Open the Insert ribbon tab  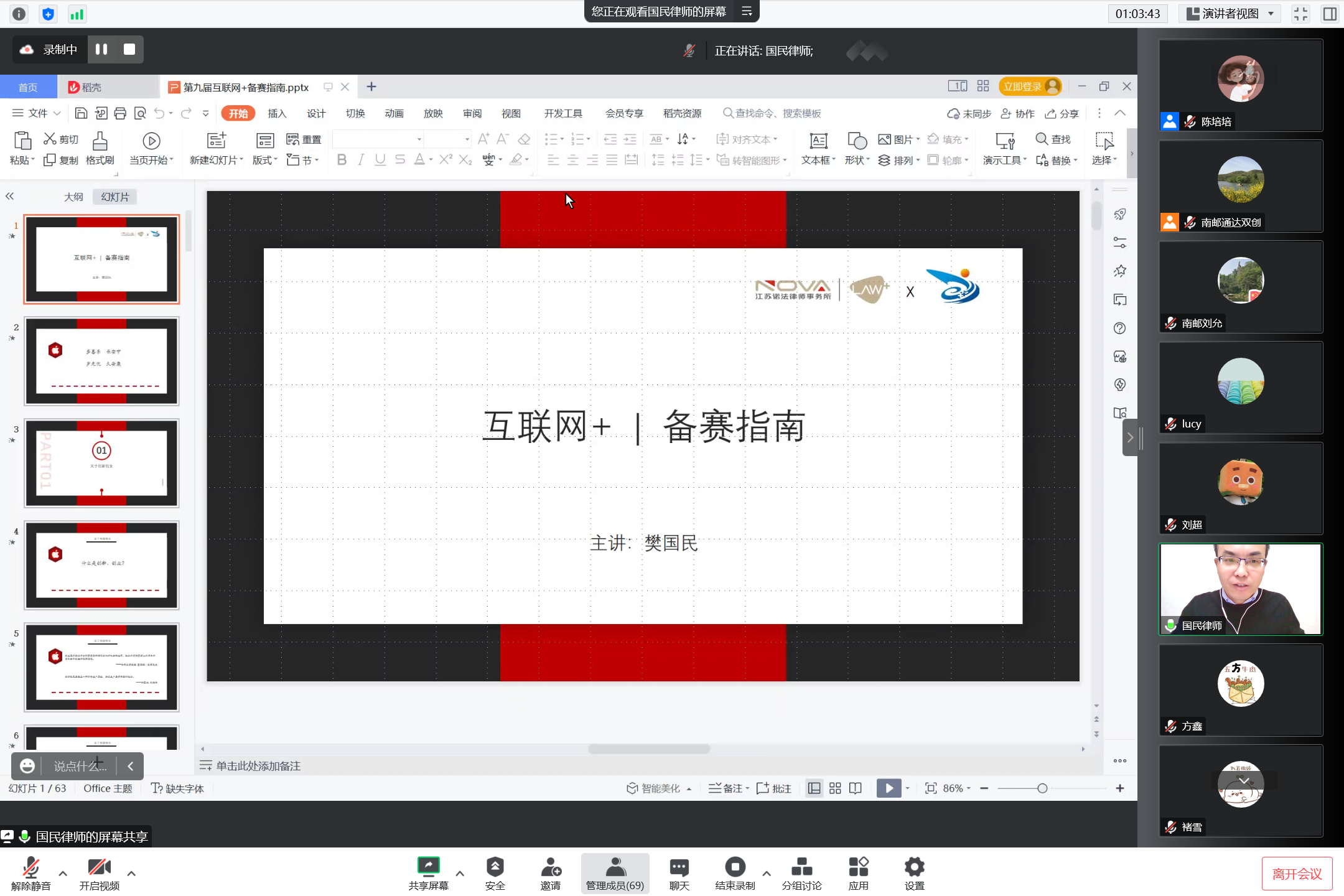[277, 113]
